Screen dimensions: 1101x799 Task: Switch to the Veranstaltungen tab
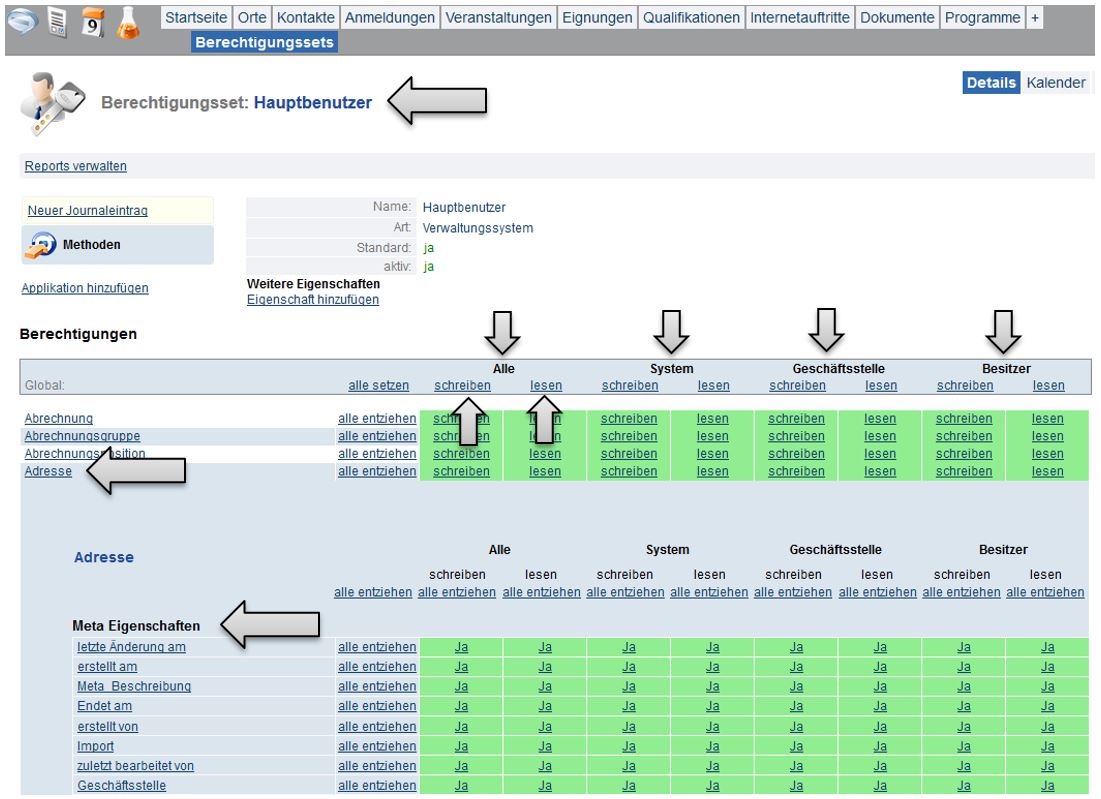click(497, 18)
